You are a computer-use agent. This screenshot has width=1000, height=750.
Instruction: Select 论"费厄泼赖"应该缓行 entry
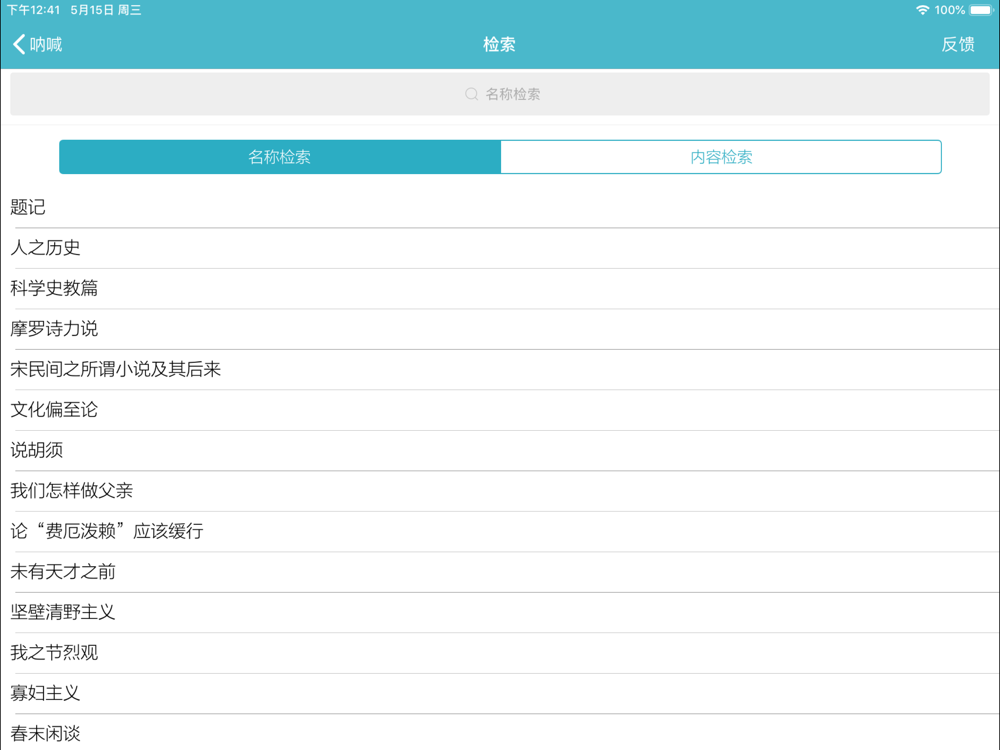[x=500, y=531]
